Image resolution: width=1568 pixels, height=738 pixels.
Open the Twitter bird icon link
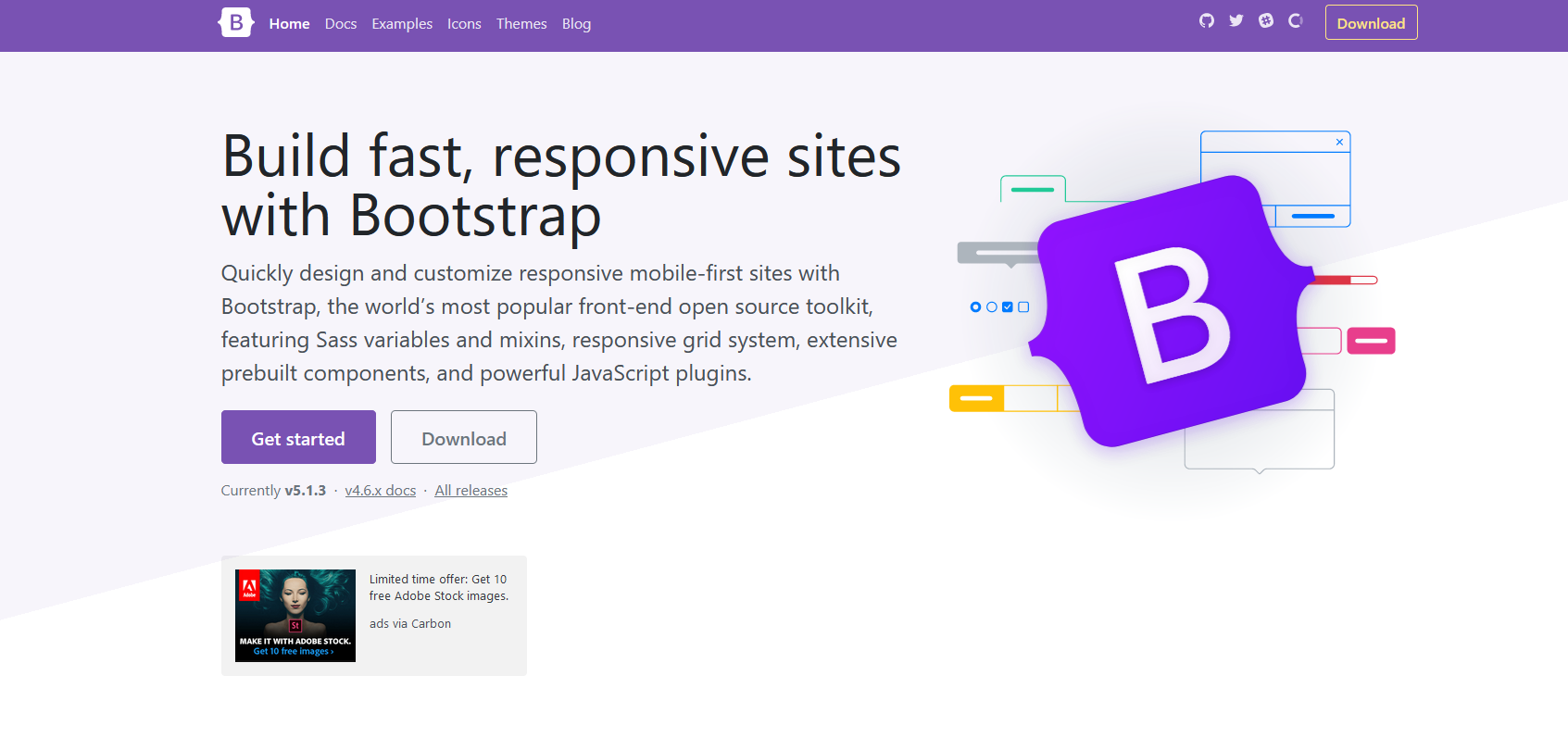1236,20
